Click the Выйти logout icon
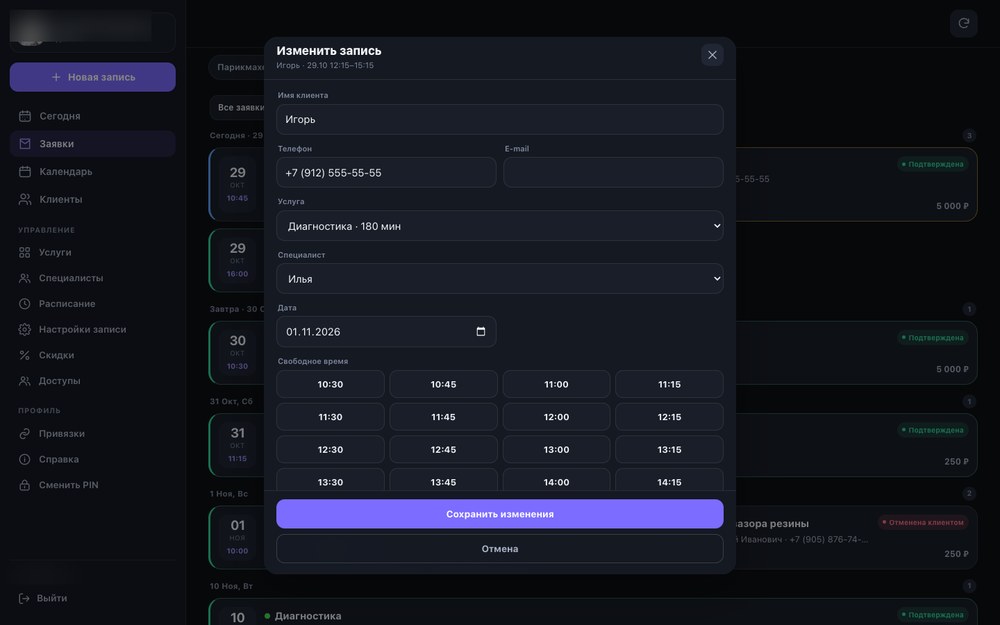Image resolution: width=1000 pixels, height=625 pixels. click(x=24, y=598)
